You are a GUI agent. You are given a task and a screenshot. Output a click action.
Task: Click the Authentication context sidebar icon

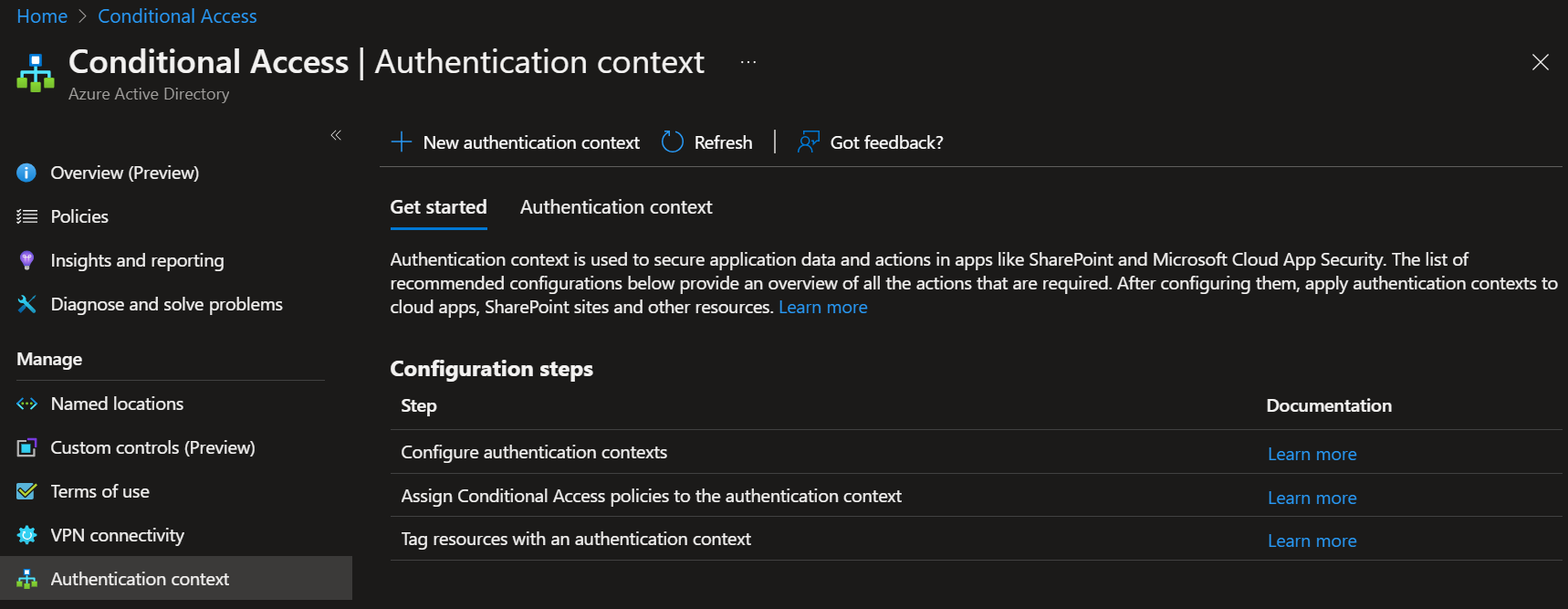(x=26, y=579)
